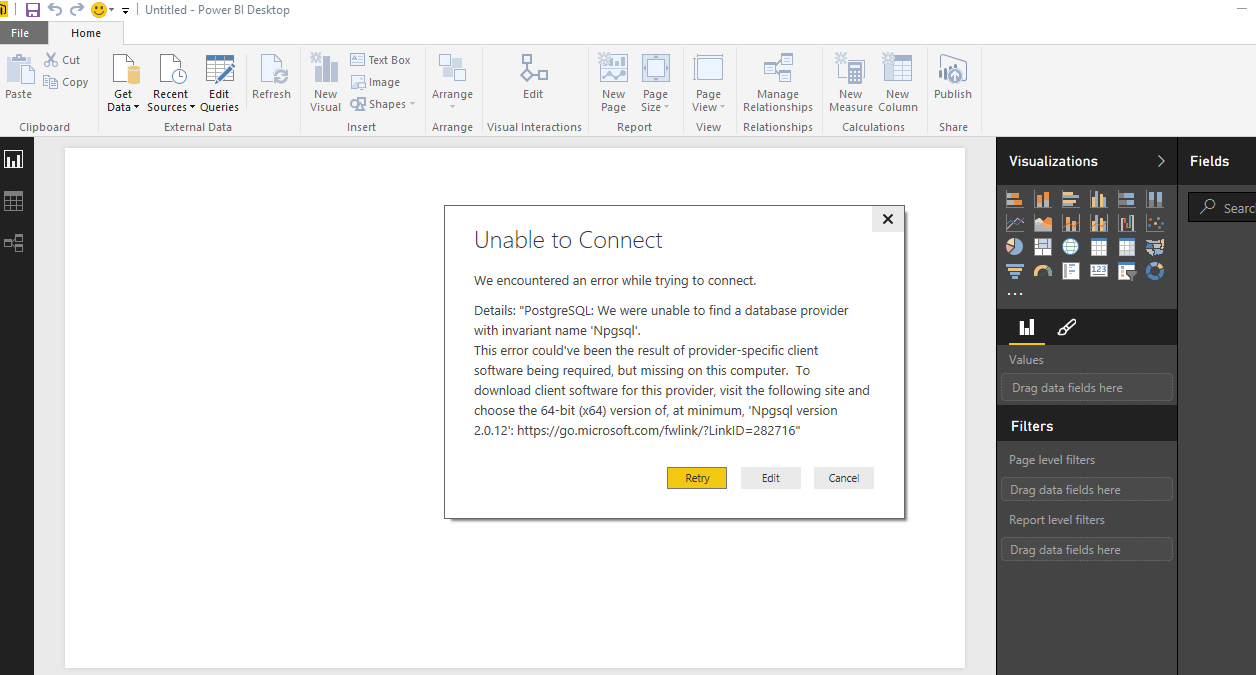
Task: Choose the Scatter chart visual
Action: (1155, 222)
